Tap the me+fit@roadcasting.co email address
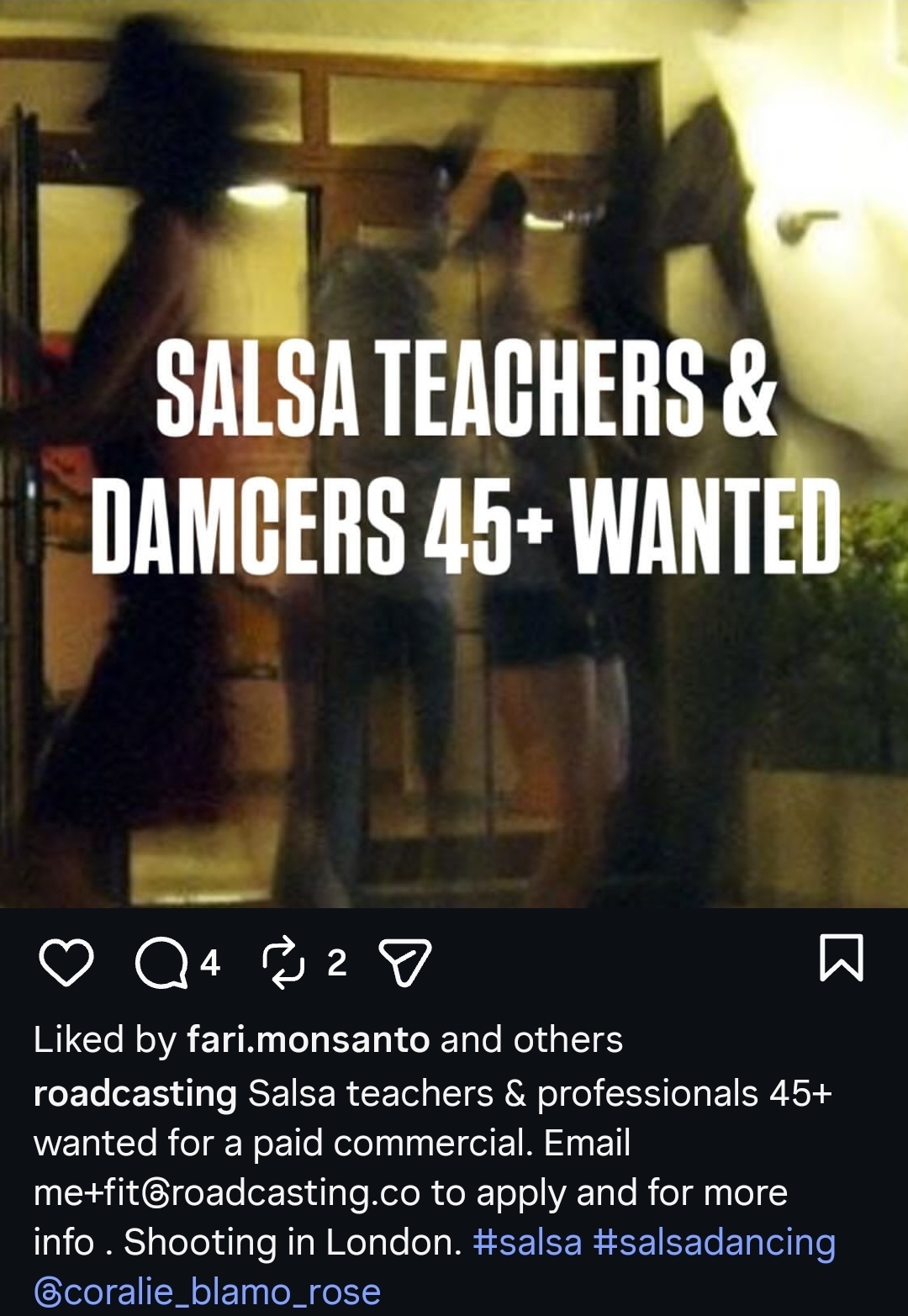Viewport: 908px width, 1316px height. pos(227,1193)
